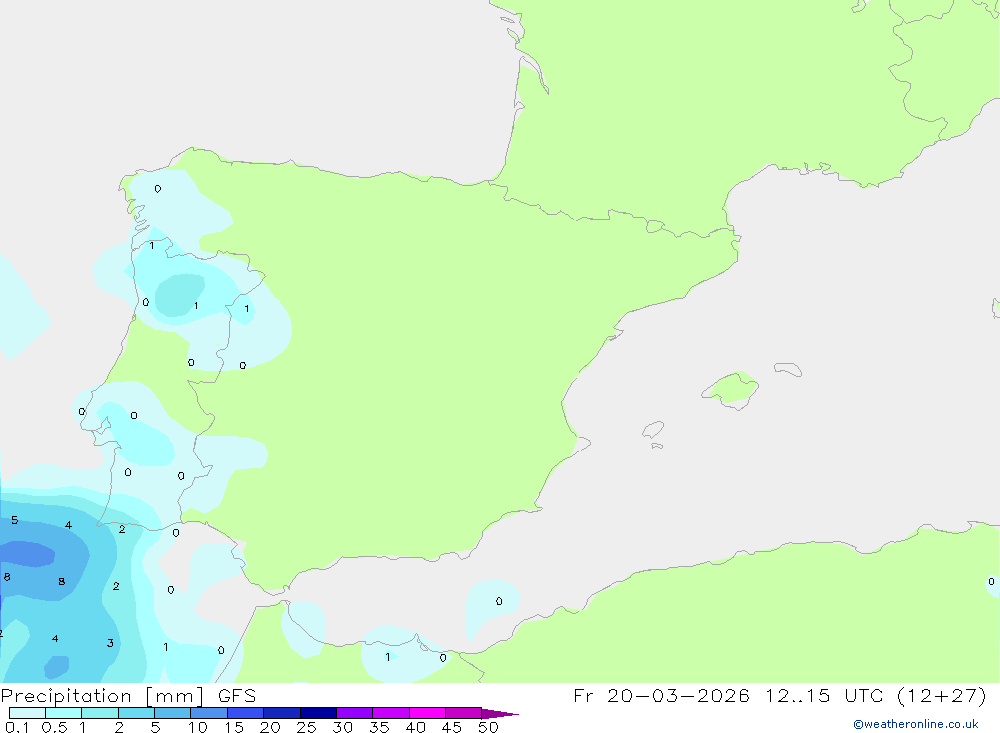
Task: Click the island of Mallorca on the map
Action: [x=731, y=389]
